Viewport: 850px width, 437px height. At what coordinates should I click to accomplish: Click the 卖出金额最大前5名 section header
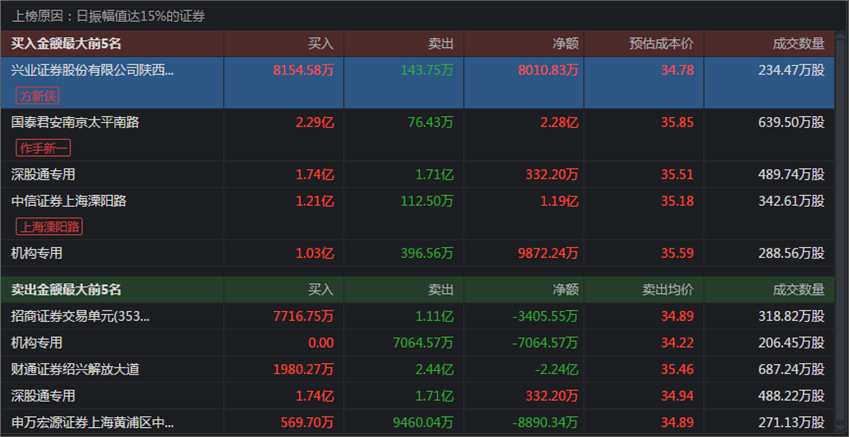(66, 290)
